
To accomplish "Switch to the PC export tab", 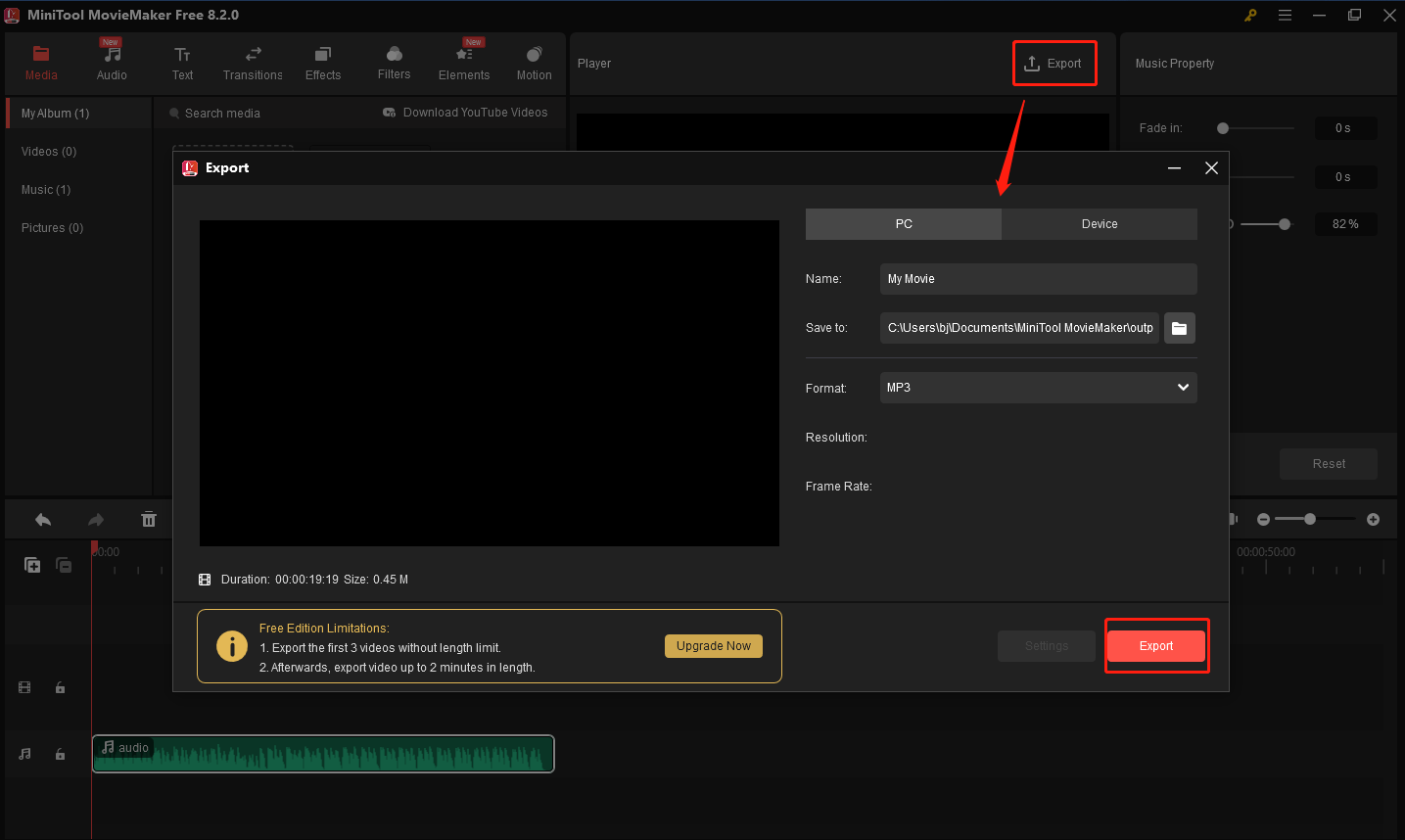I will pos(903,224).
